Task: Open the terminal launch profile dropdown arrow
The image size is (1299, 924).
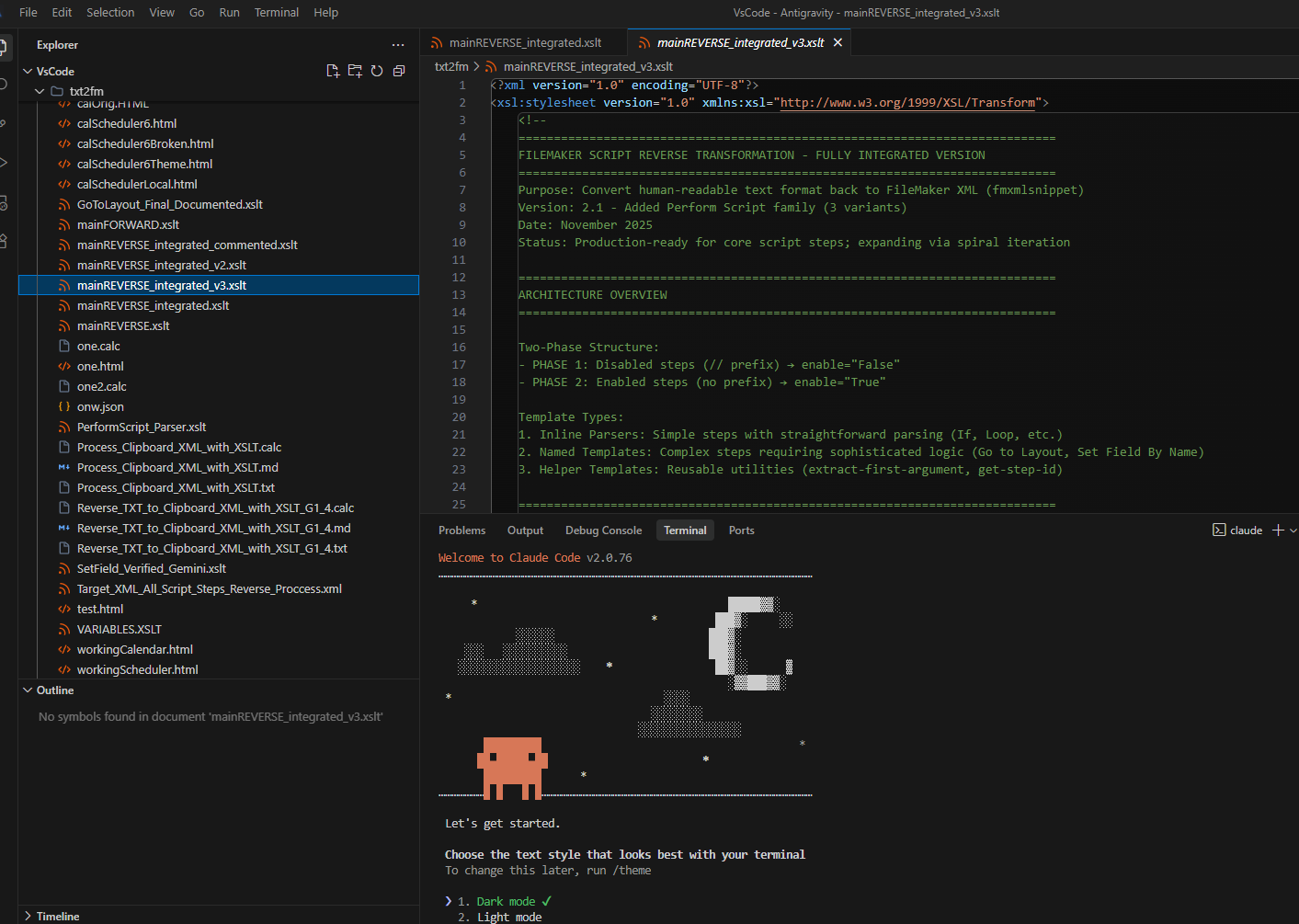Action: pos(1293,530)
